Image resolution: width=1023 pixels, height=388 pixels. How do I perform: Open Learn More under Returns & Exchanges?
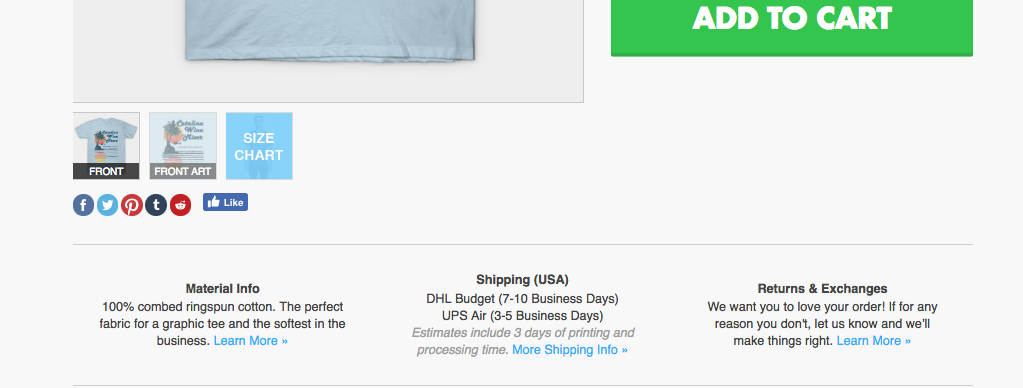coord(874,340)
